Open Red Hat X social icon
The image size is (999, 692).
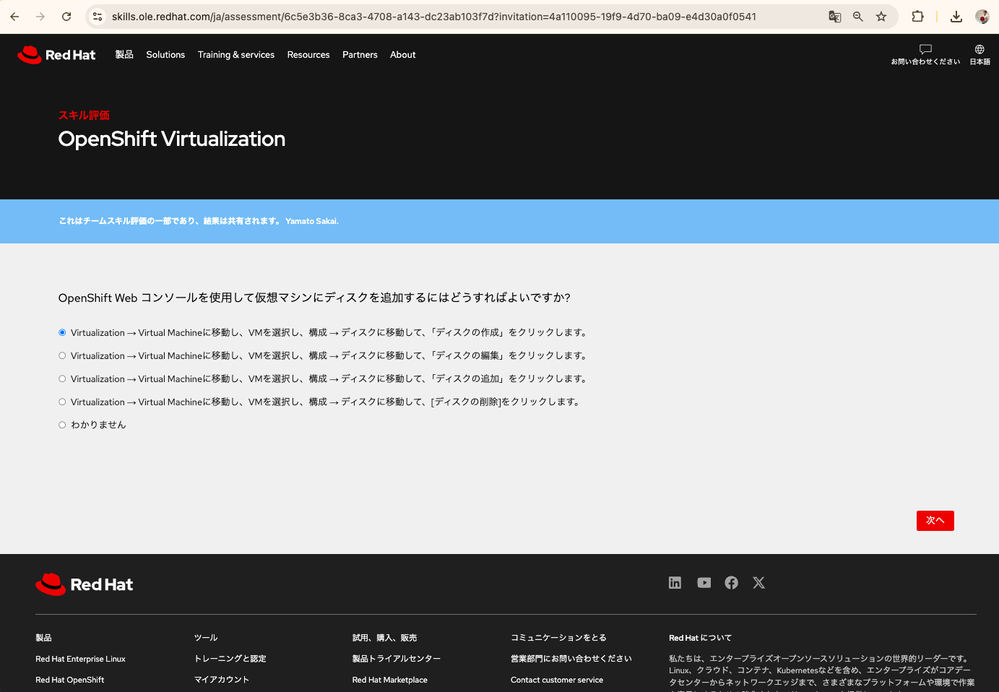pos(759,583)
